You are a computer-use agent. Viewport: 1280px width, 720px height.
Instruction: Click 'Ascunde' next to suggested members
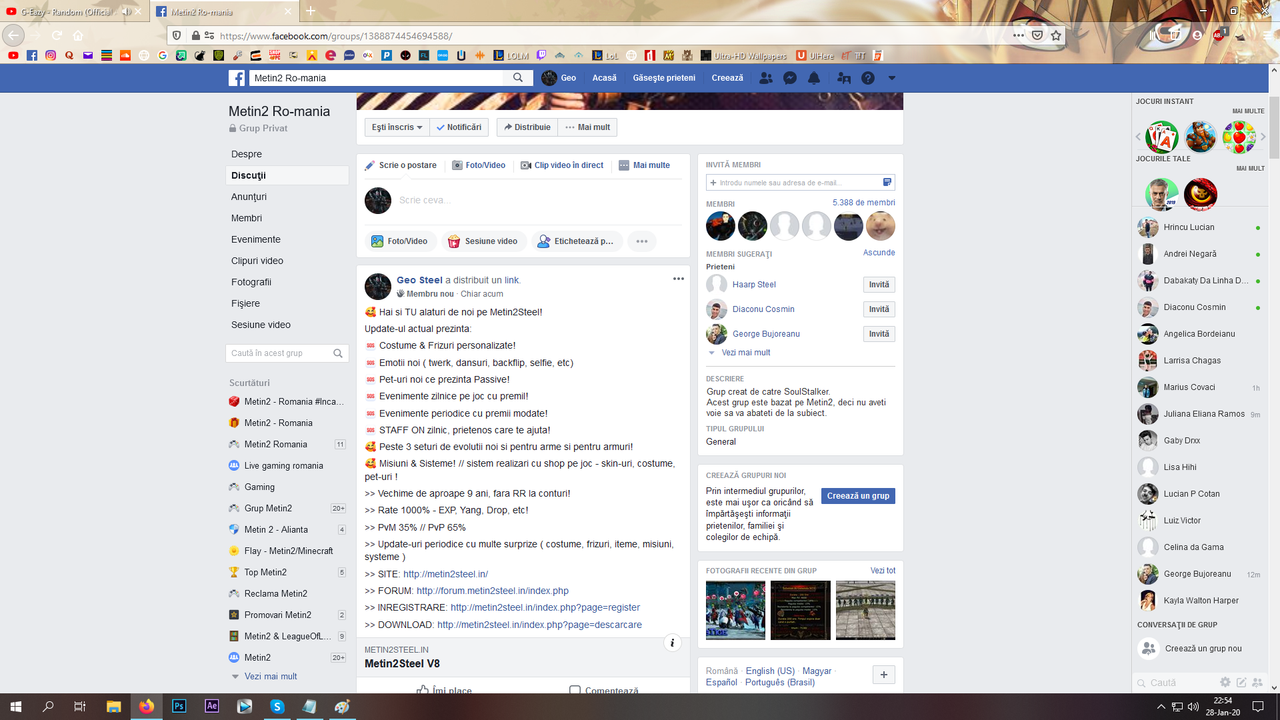click(879, 253)
